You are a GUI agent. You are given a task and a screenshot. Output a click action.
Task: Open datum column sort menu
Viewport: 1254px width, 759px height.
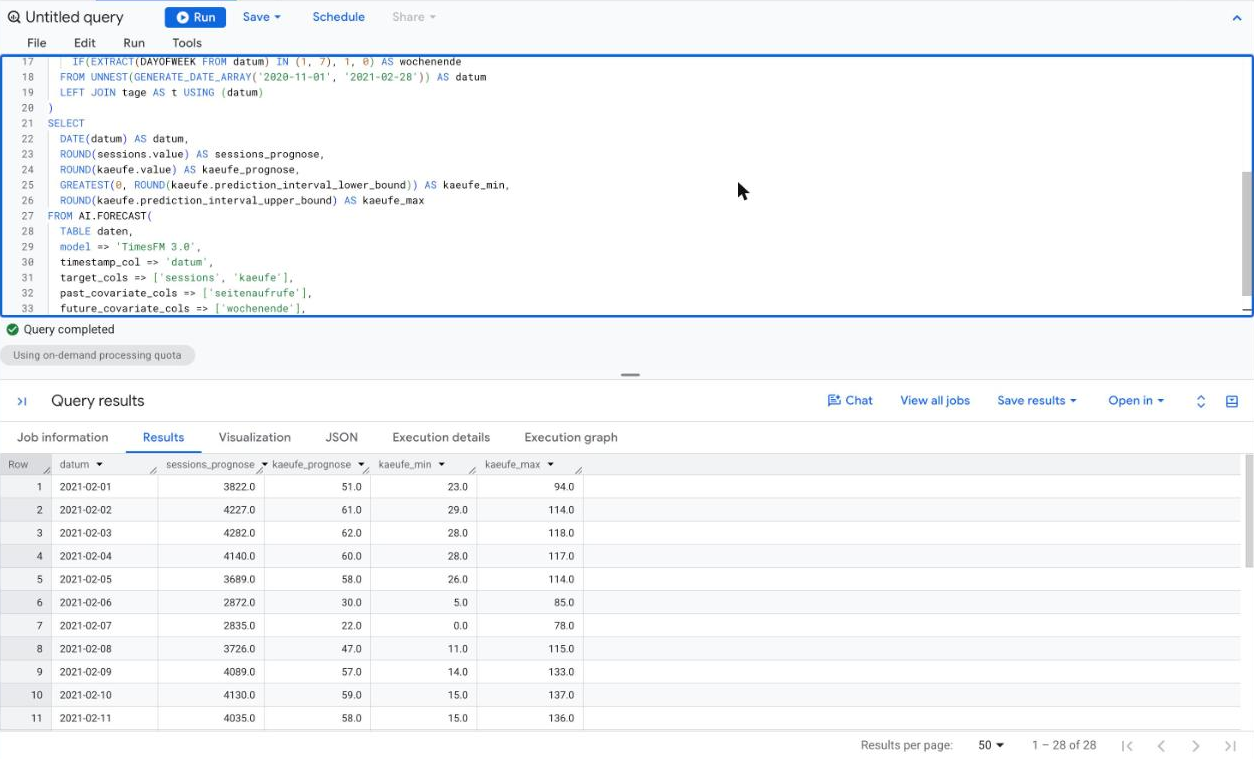click(99, 465)
